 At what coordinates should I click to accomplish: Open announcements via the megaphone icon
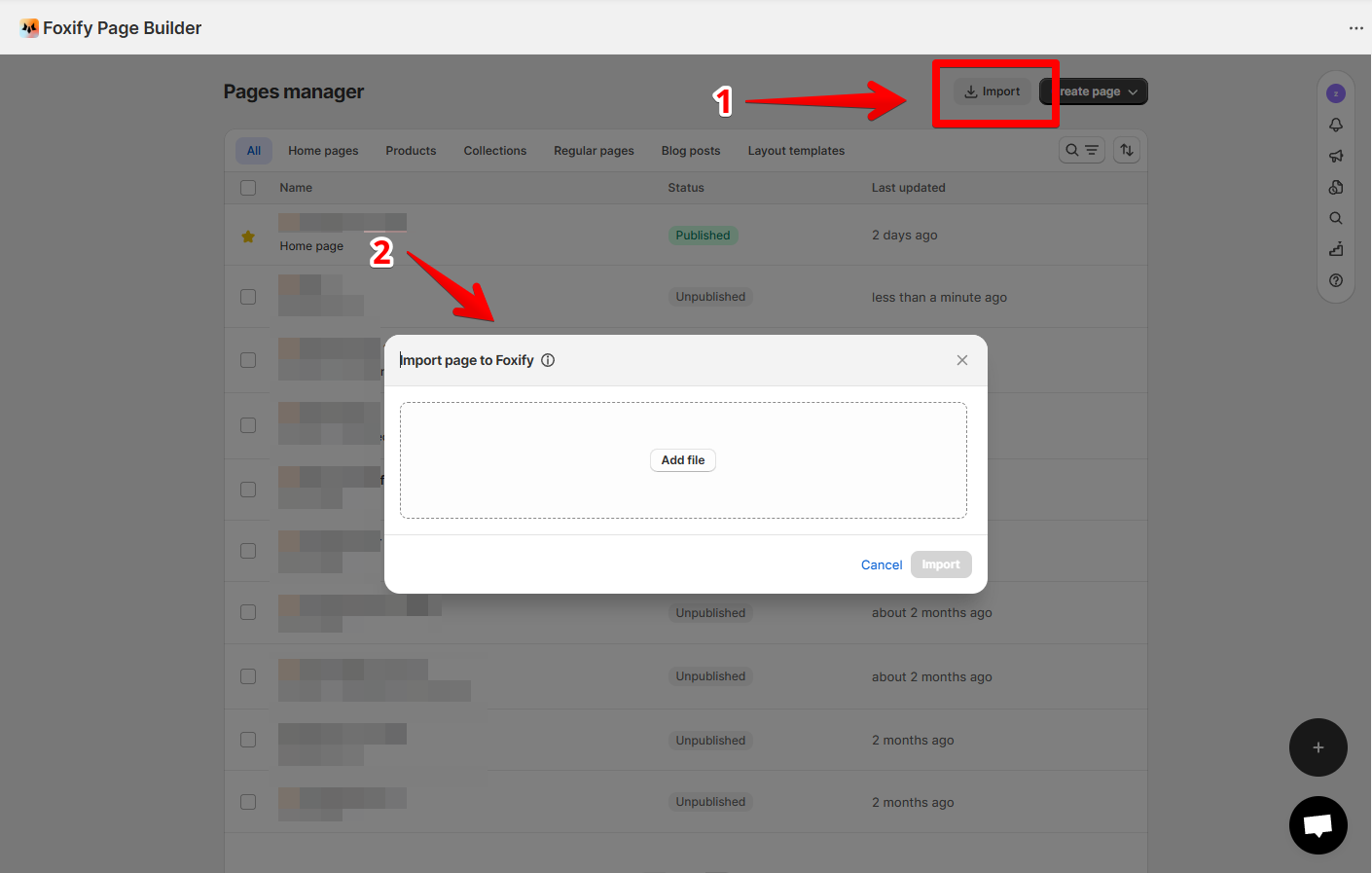[x=1336, y=156]
